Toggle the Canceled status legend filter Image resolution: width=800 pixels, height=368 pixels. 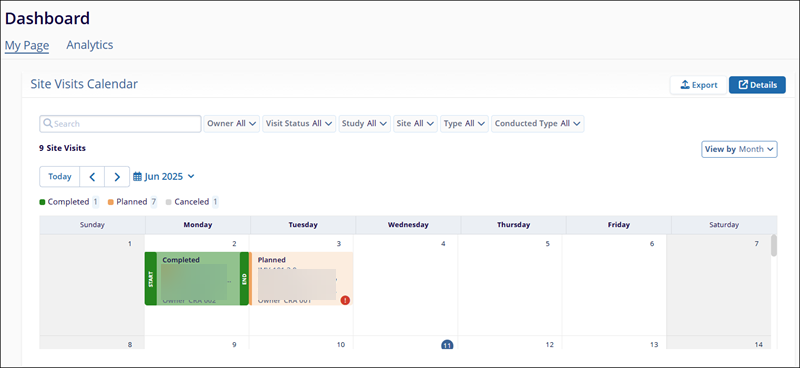coord(192,202)
